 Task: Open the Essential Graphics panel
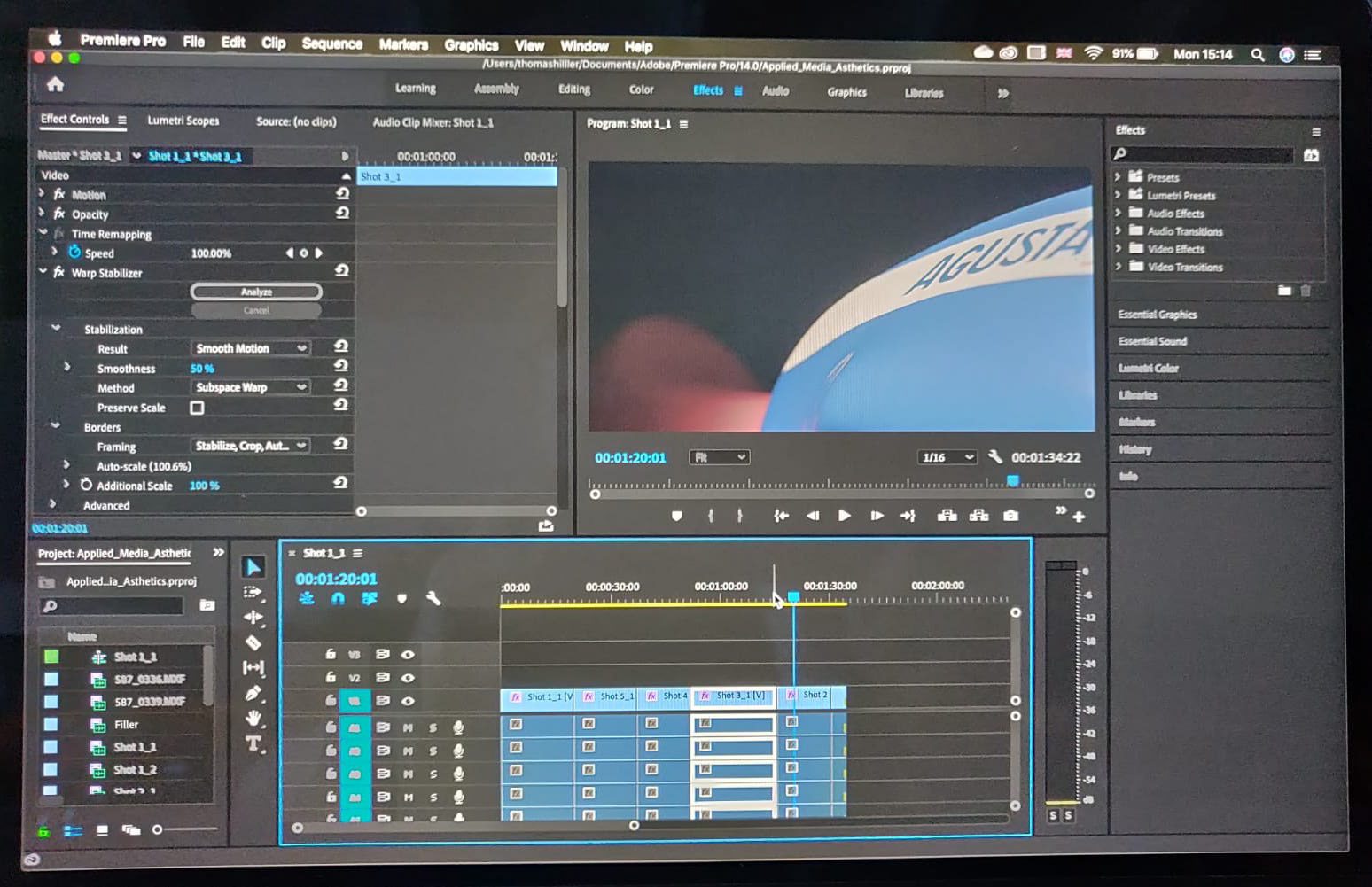pyautogui.click(x=1158, y=315)
